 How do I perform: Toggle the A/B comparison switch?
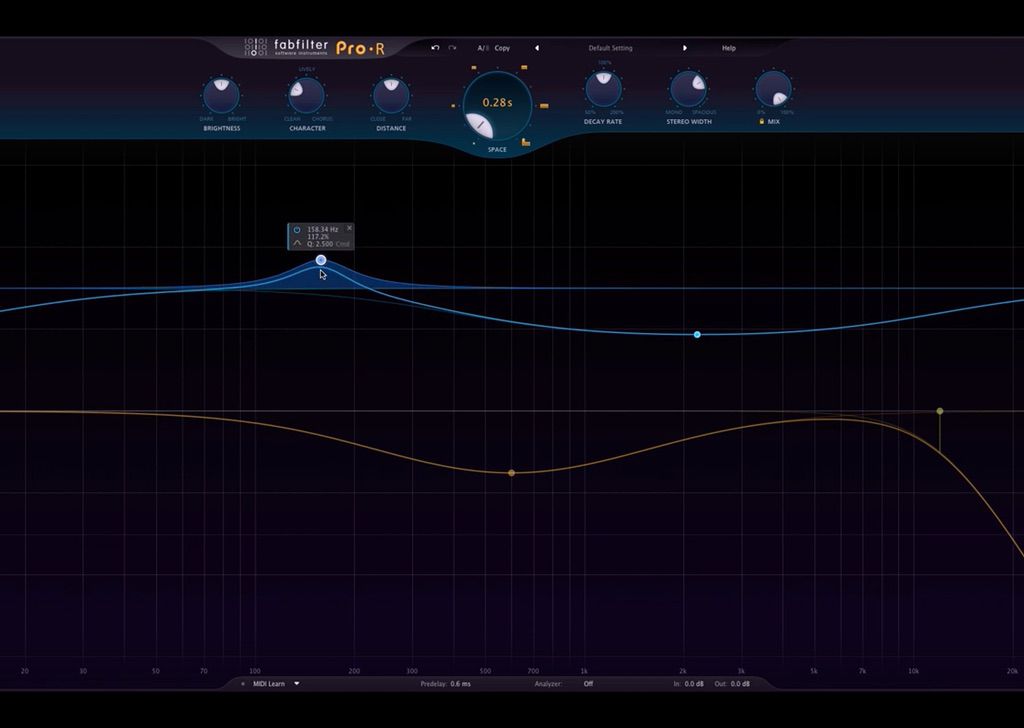[x=483, y=48]
